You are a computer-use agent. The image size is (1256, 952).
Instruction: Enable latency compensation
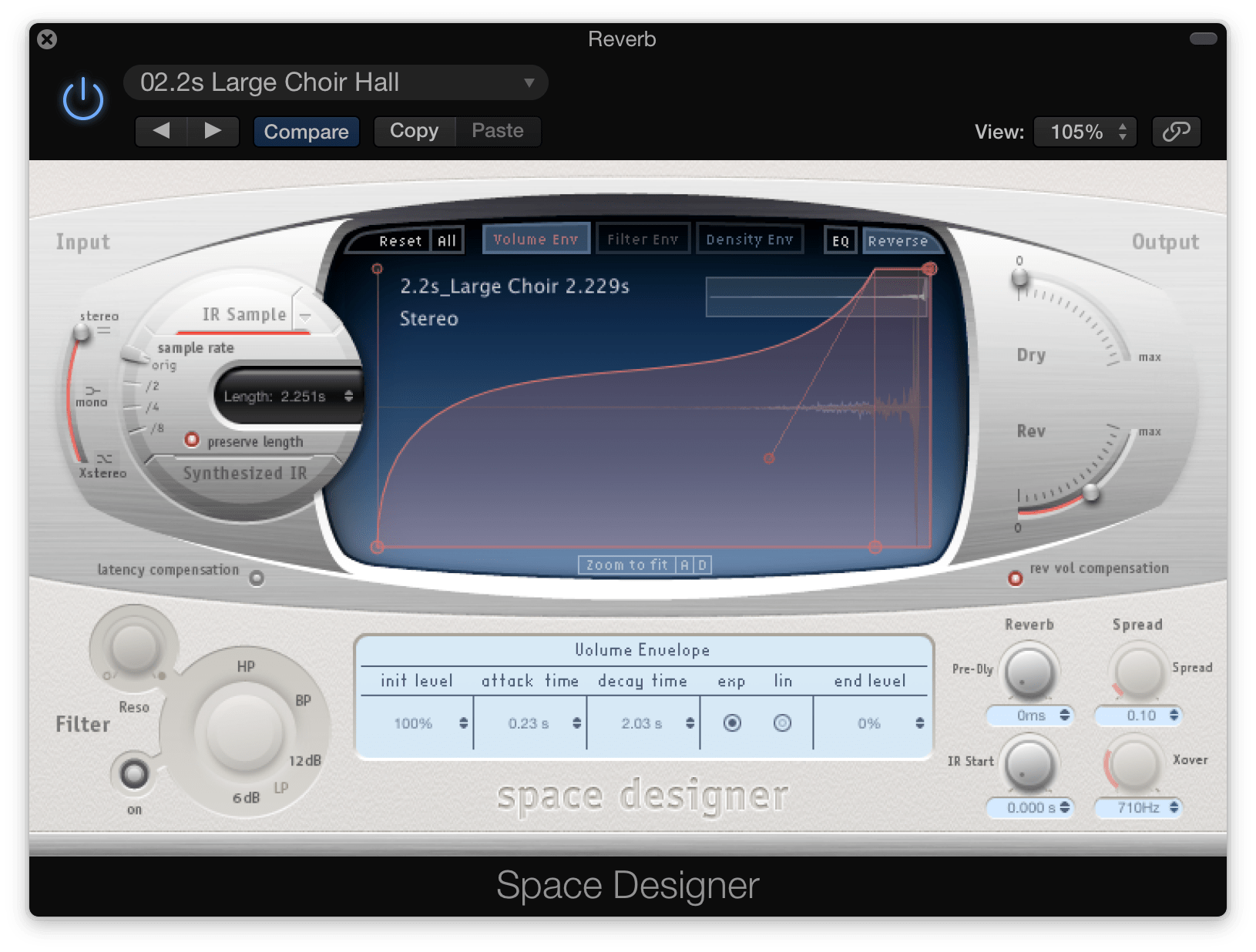pos(257,578)
